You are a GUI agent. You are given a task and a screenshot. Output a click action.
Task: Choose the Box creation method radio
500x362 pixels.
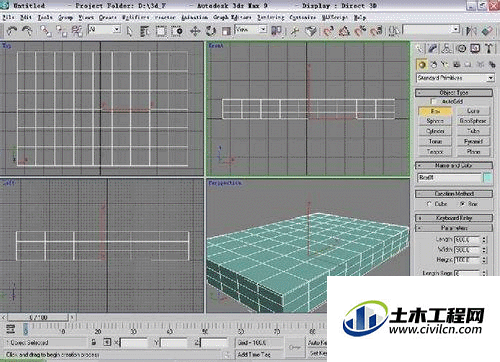(463, 204)
